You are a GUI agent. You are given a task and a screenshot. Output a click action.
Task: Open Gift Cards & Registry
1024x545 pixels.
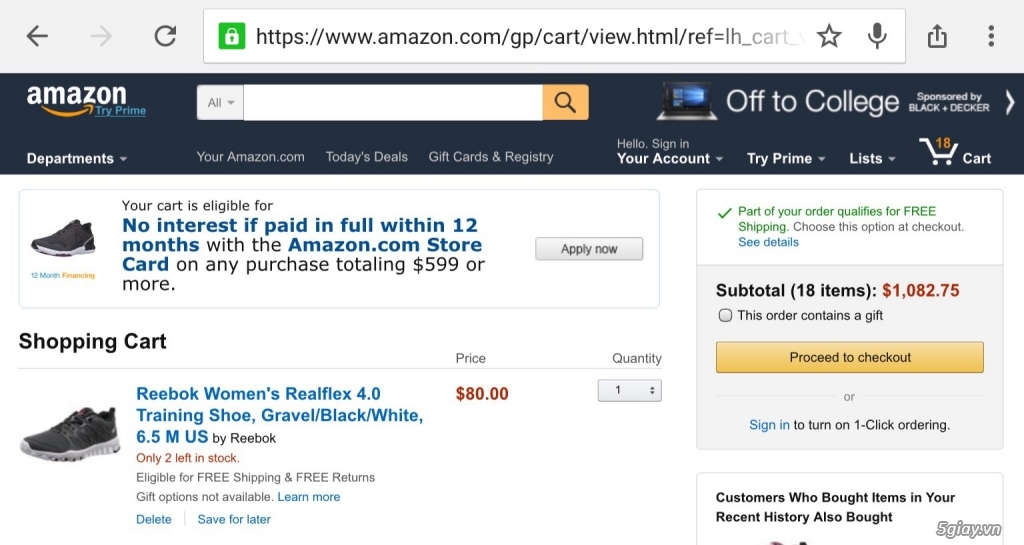pyautogui.click(x=490, y=157)
